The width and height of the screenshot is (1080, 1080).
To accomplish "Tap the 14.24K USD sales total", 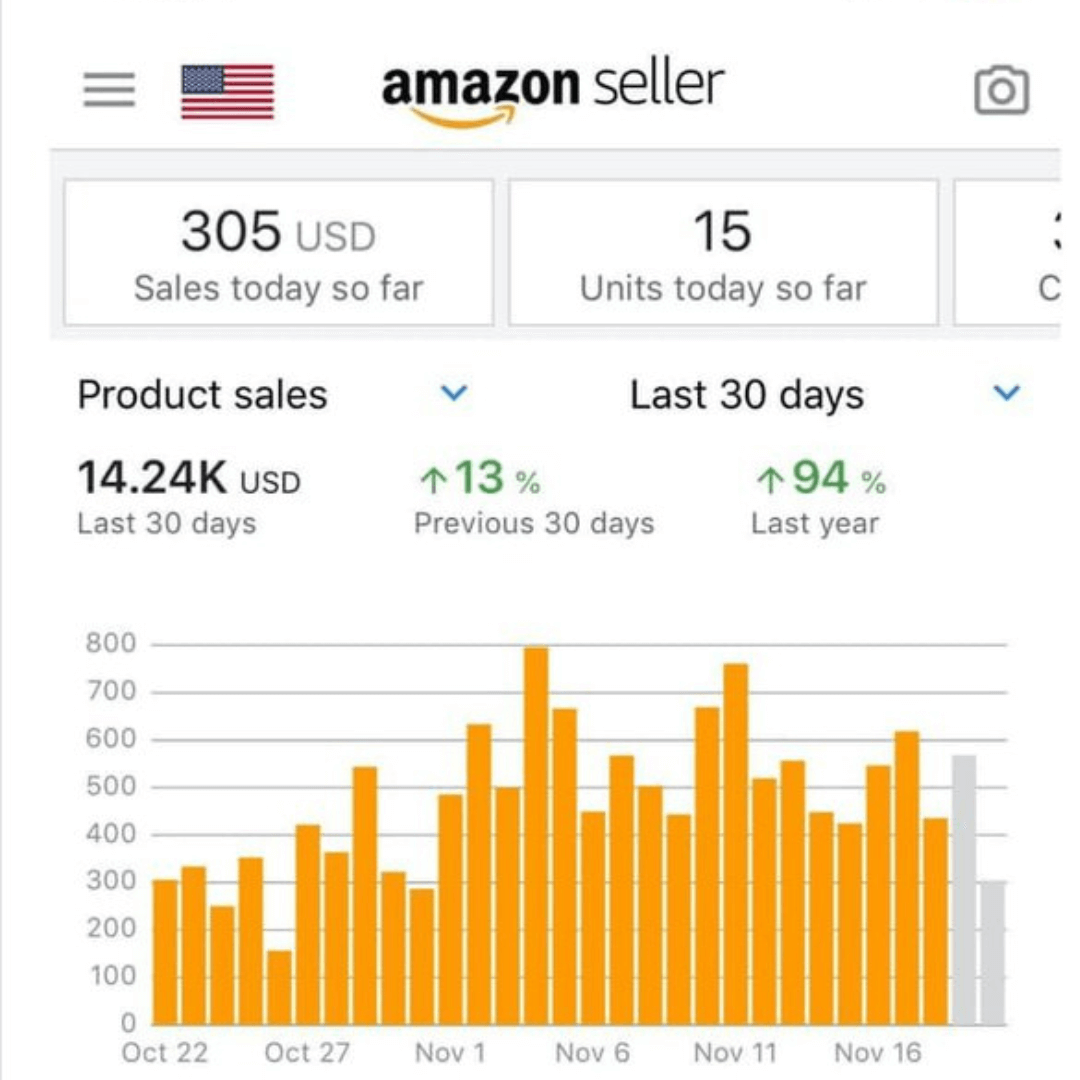I will pos(188,479).
